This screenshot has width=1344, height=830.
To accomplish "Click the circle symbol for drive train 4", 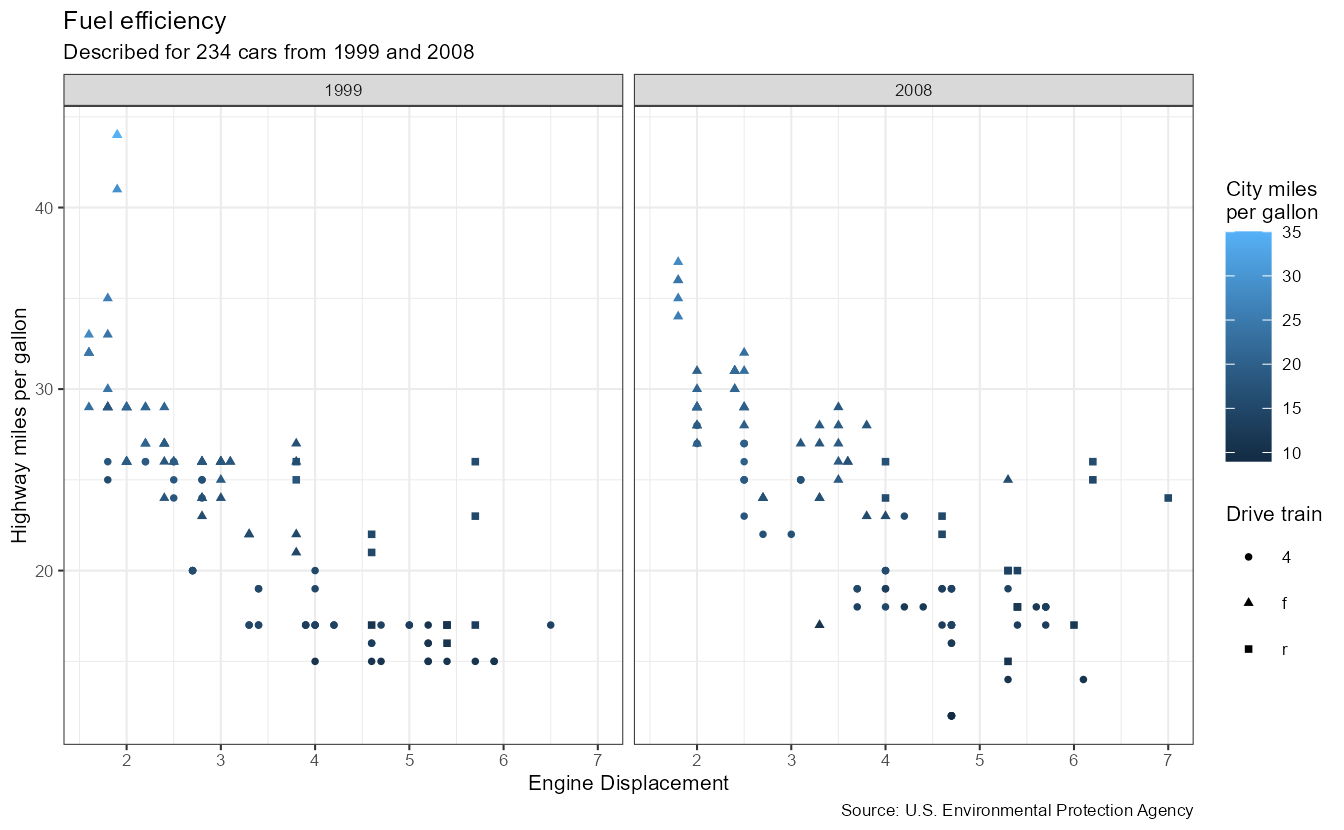I will pyautogui.click(x=1250, y=558).
